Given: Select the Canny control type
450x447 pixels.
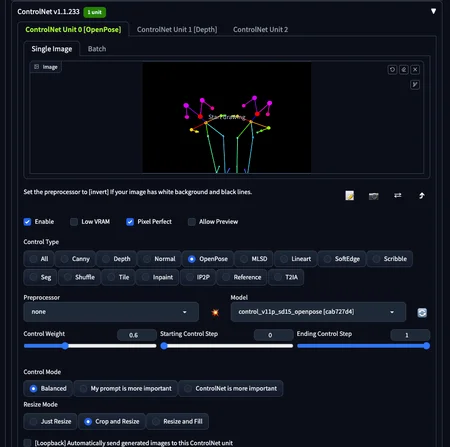Looking at the screenshot, I should [x=76, y=259].
